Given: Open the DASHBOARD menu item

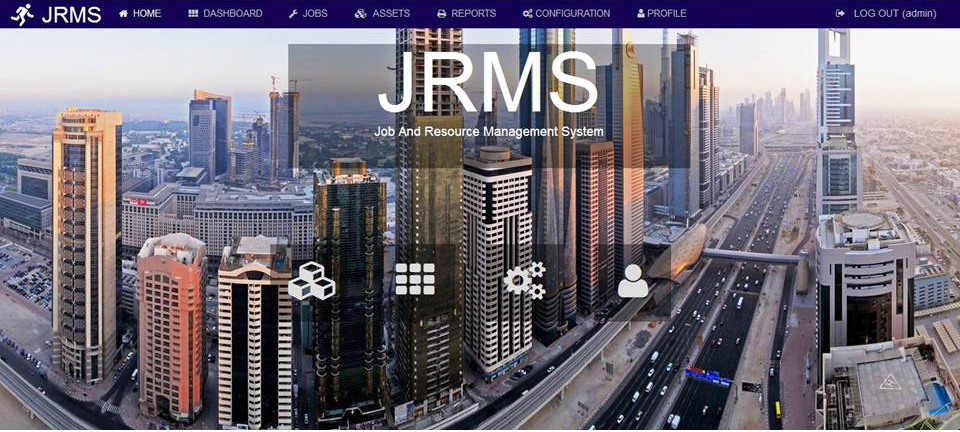Looking at the screenshot, I should click(225, 13).
